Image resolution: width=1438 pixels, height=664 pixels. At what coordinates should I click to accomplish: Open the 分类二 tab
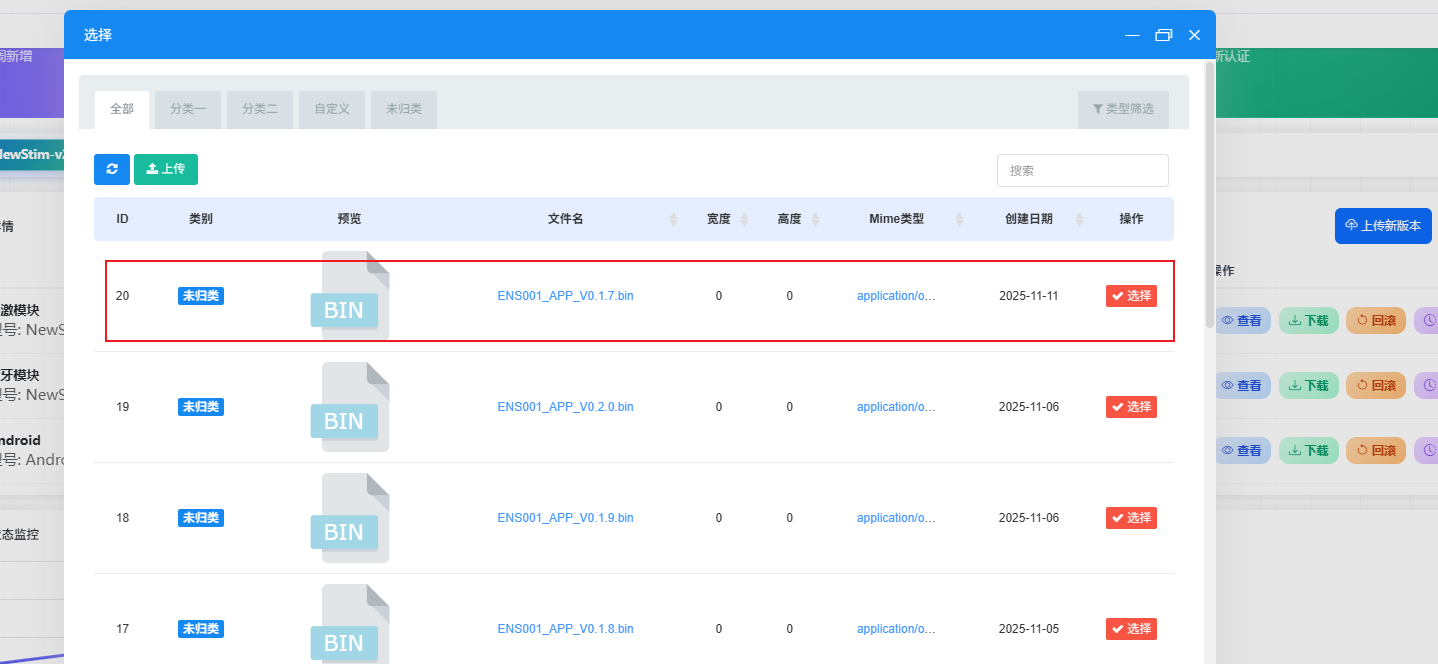pos(260,109)
